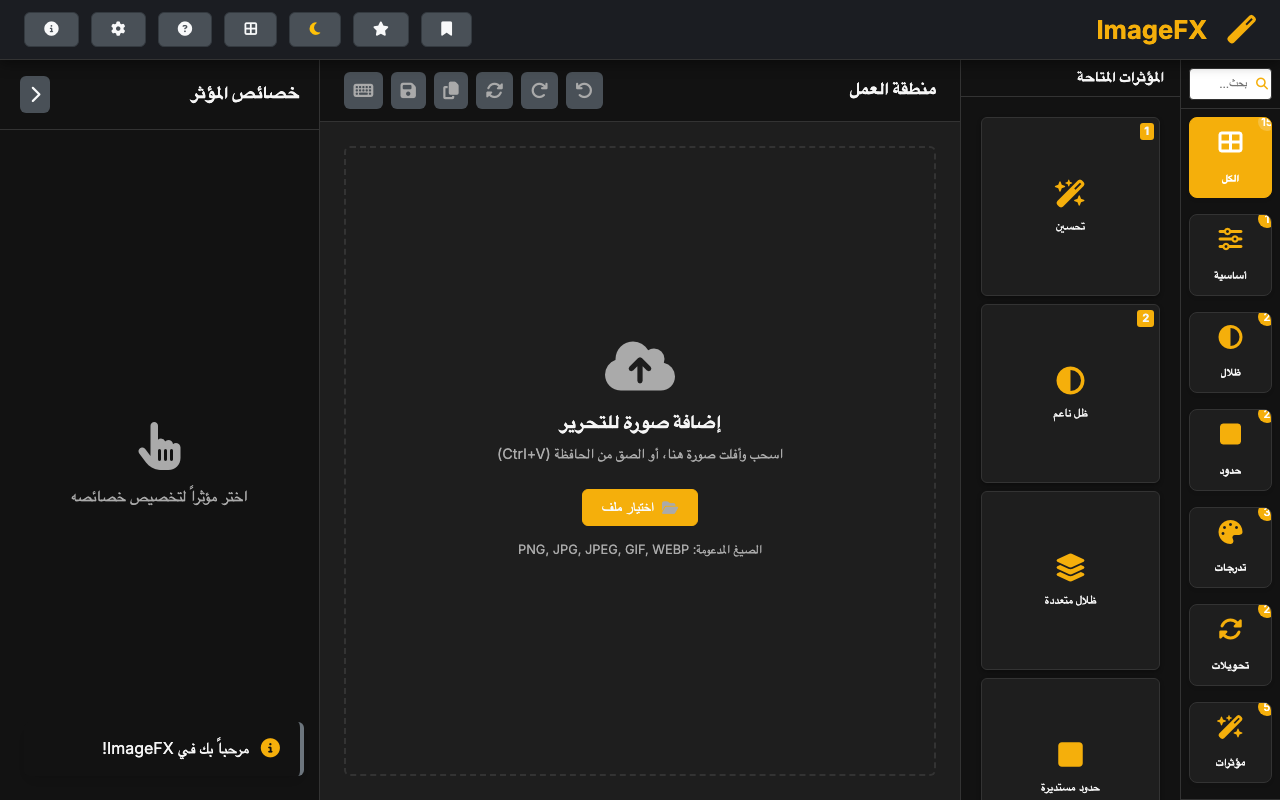
Task: Click the cloud upload icon in drop zone
Action: coord(640,366)
